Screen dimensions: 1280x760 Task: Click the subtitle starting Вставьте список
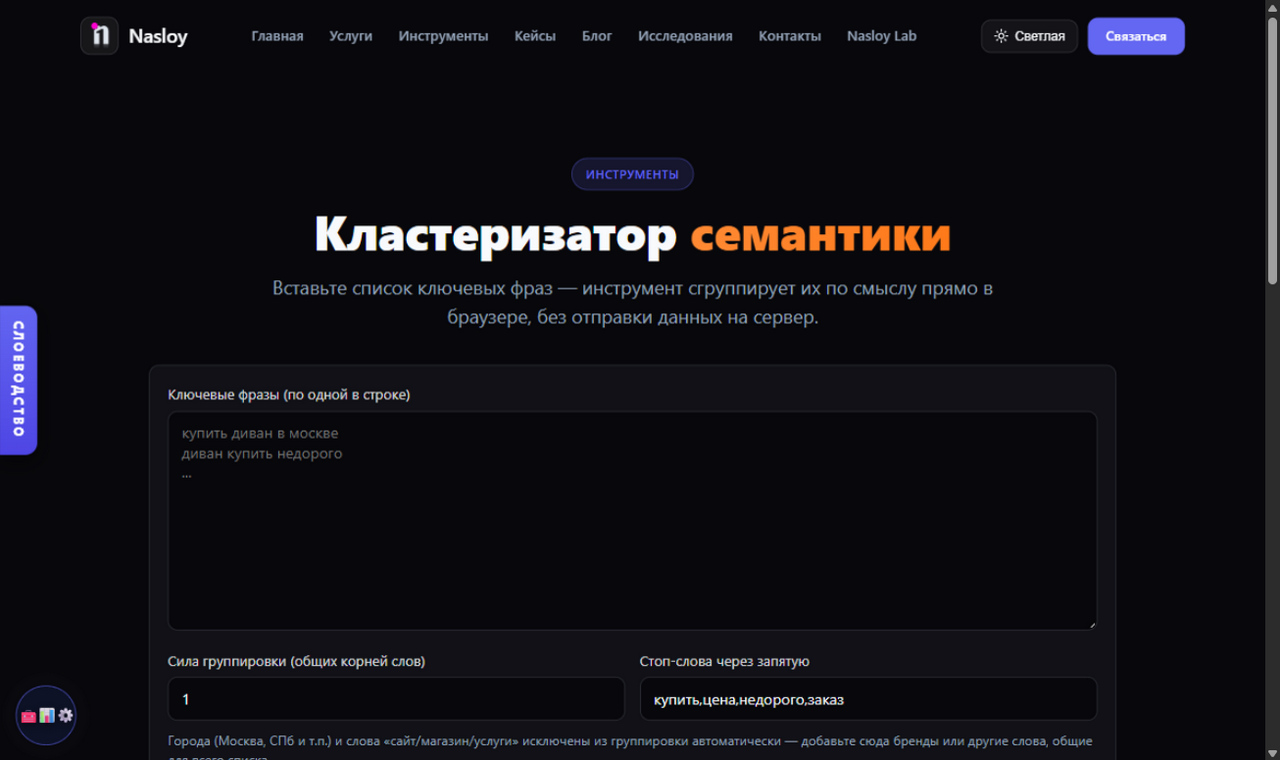[632, 303]
